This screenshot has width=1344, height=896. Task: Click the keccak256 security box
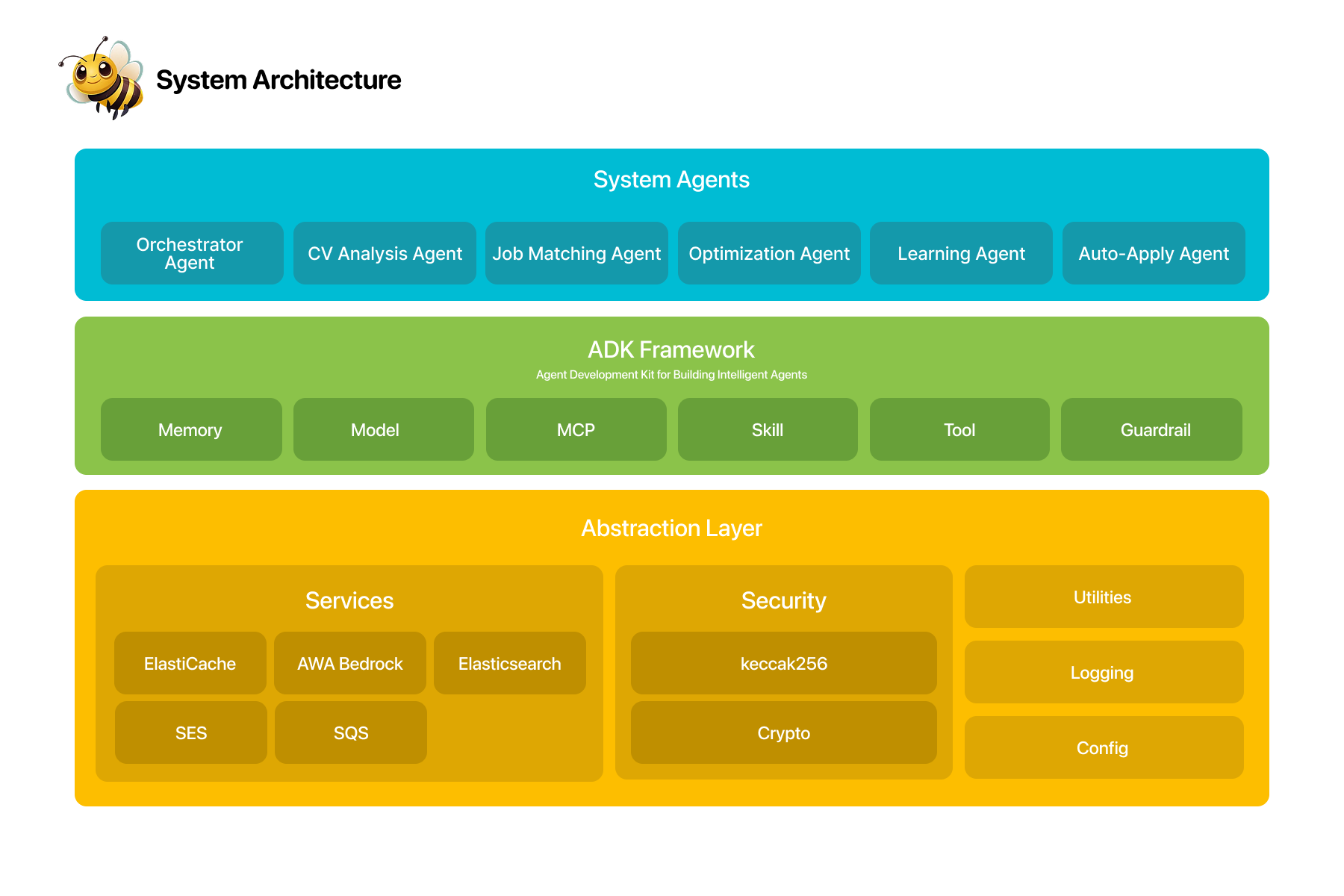[x=784, y=663]
